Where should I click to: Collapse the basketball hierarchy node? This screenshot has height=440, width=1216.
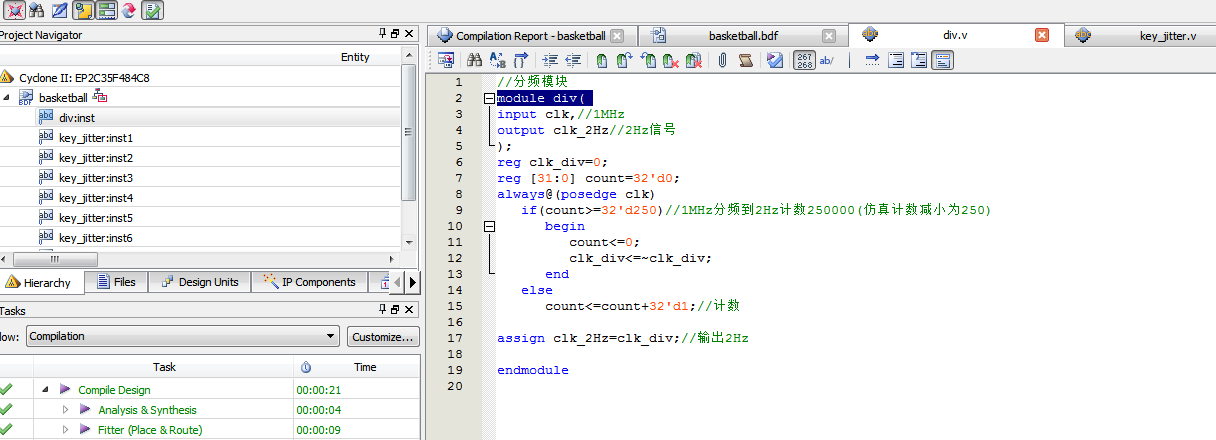(x=7, y=98)
